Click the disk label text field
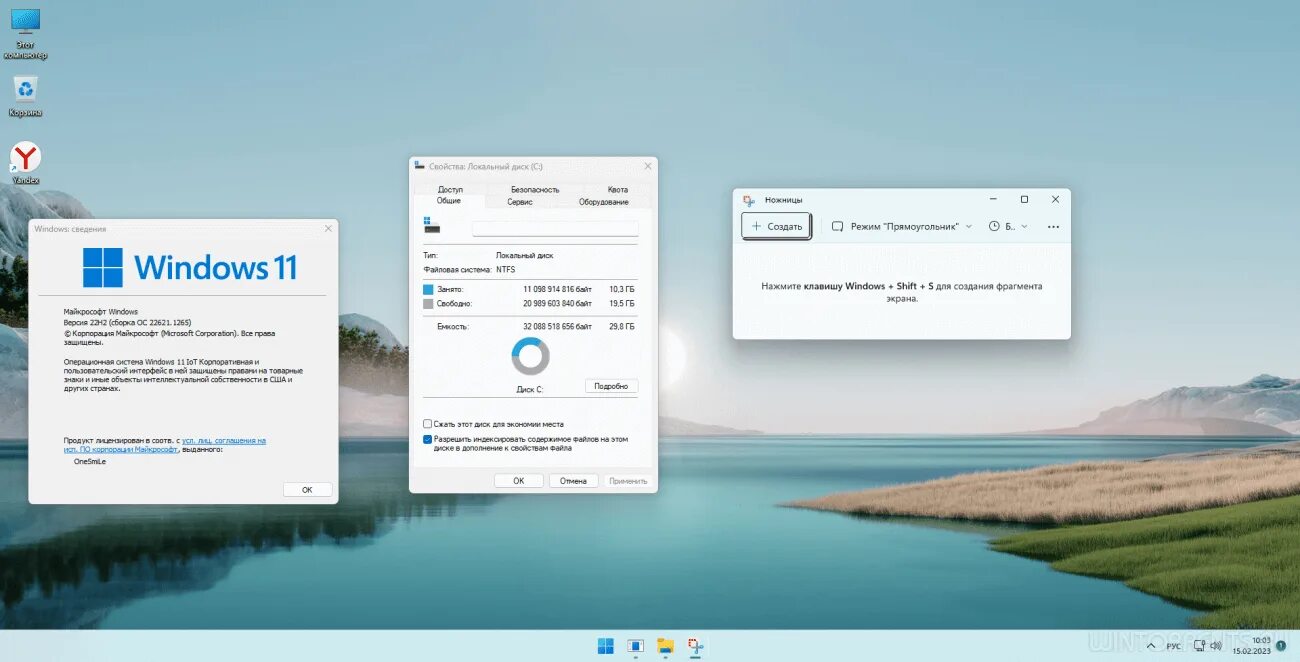 (555, 228)
